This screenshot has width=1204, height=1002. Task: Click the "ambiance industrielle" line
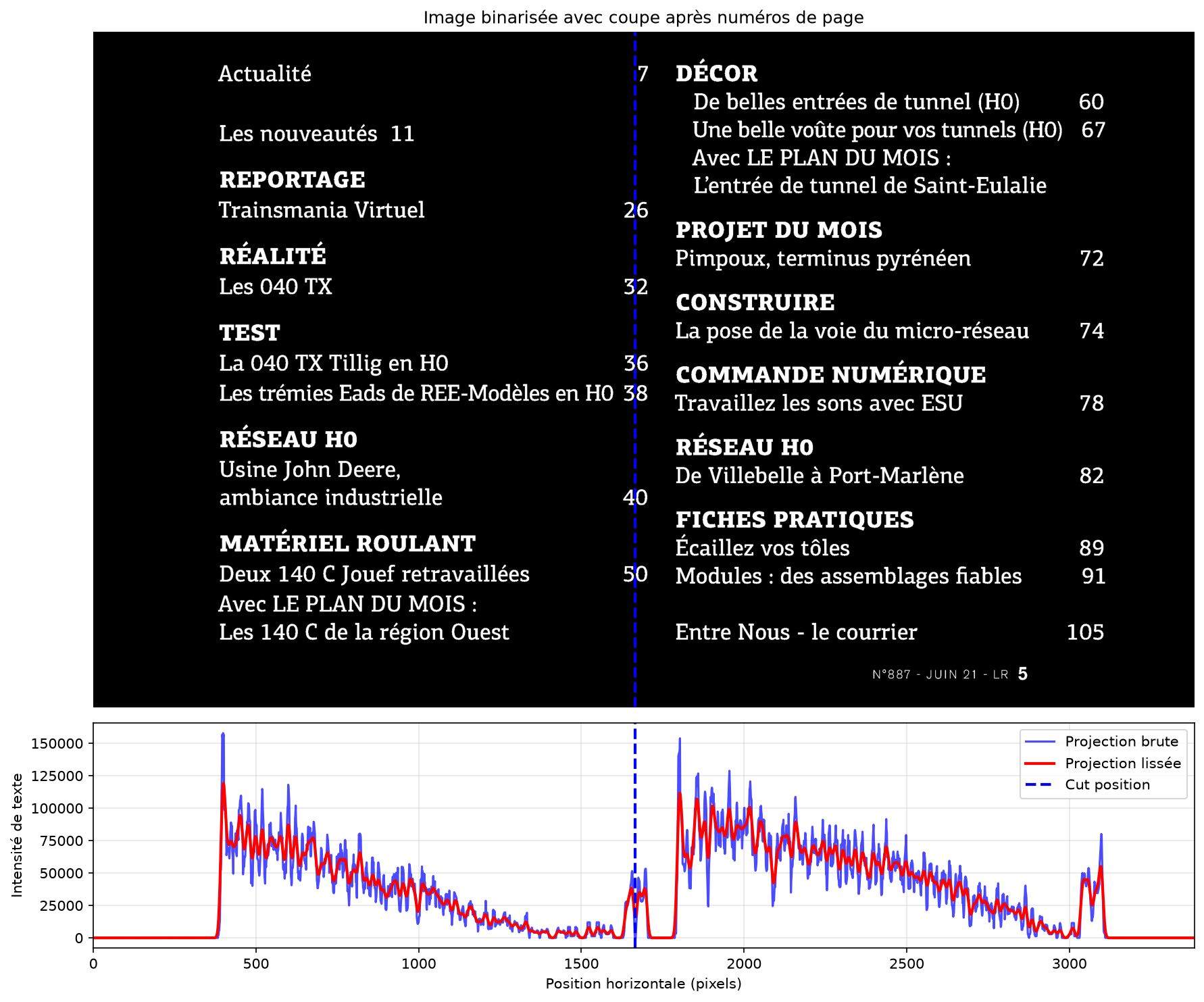[331, 498]
